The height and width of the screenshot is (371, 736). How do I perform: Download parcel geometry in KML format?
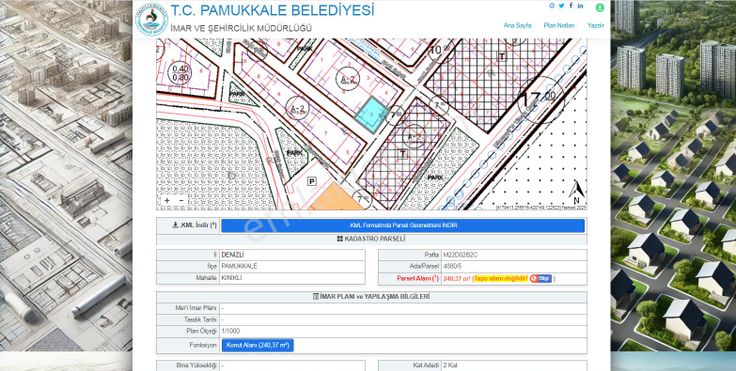[x=403, y=225]
